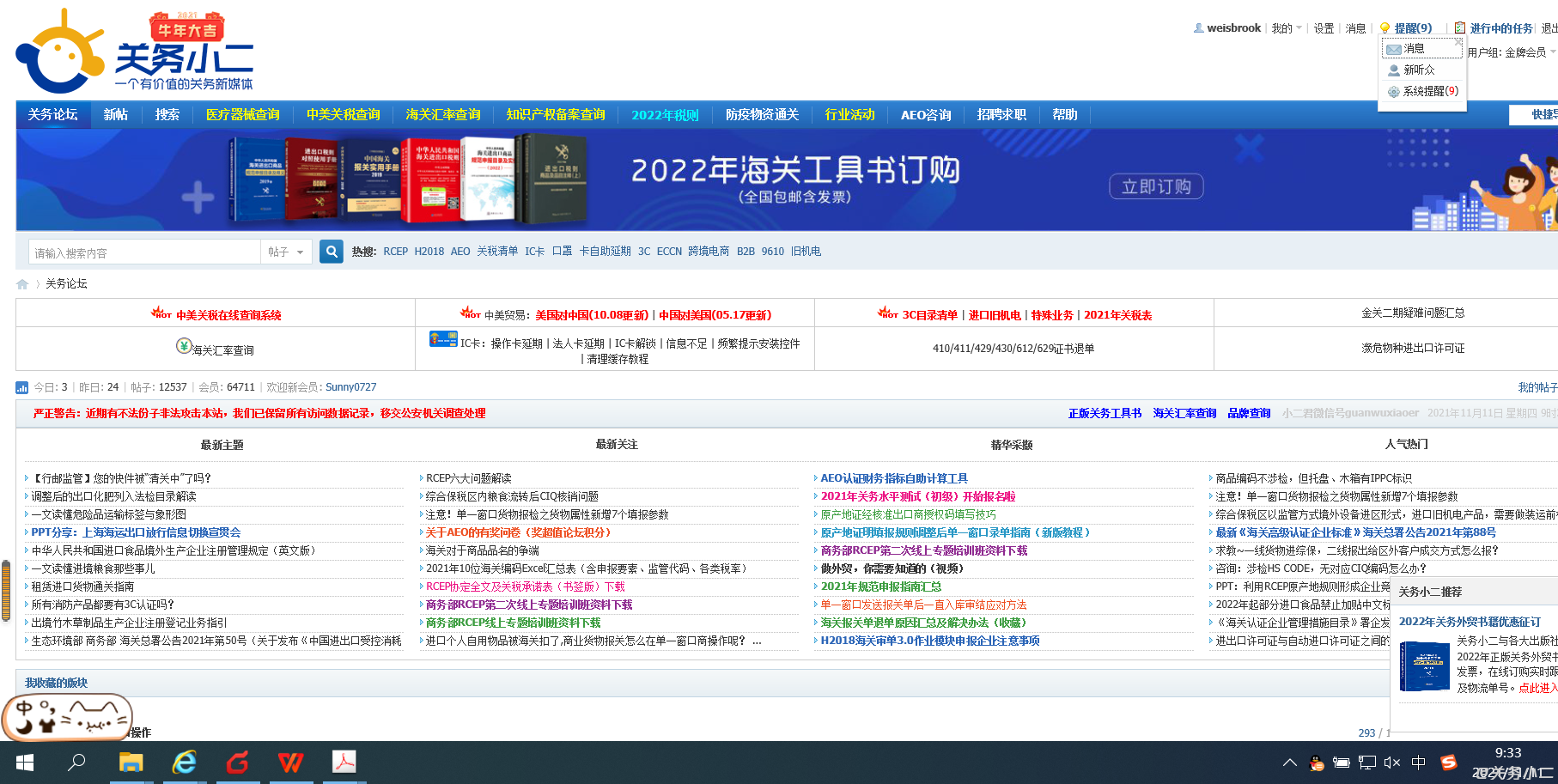Click the floating cat input-method widget

(x=67, y=718)
